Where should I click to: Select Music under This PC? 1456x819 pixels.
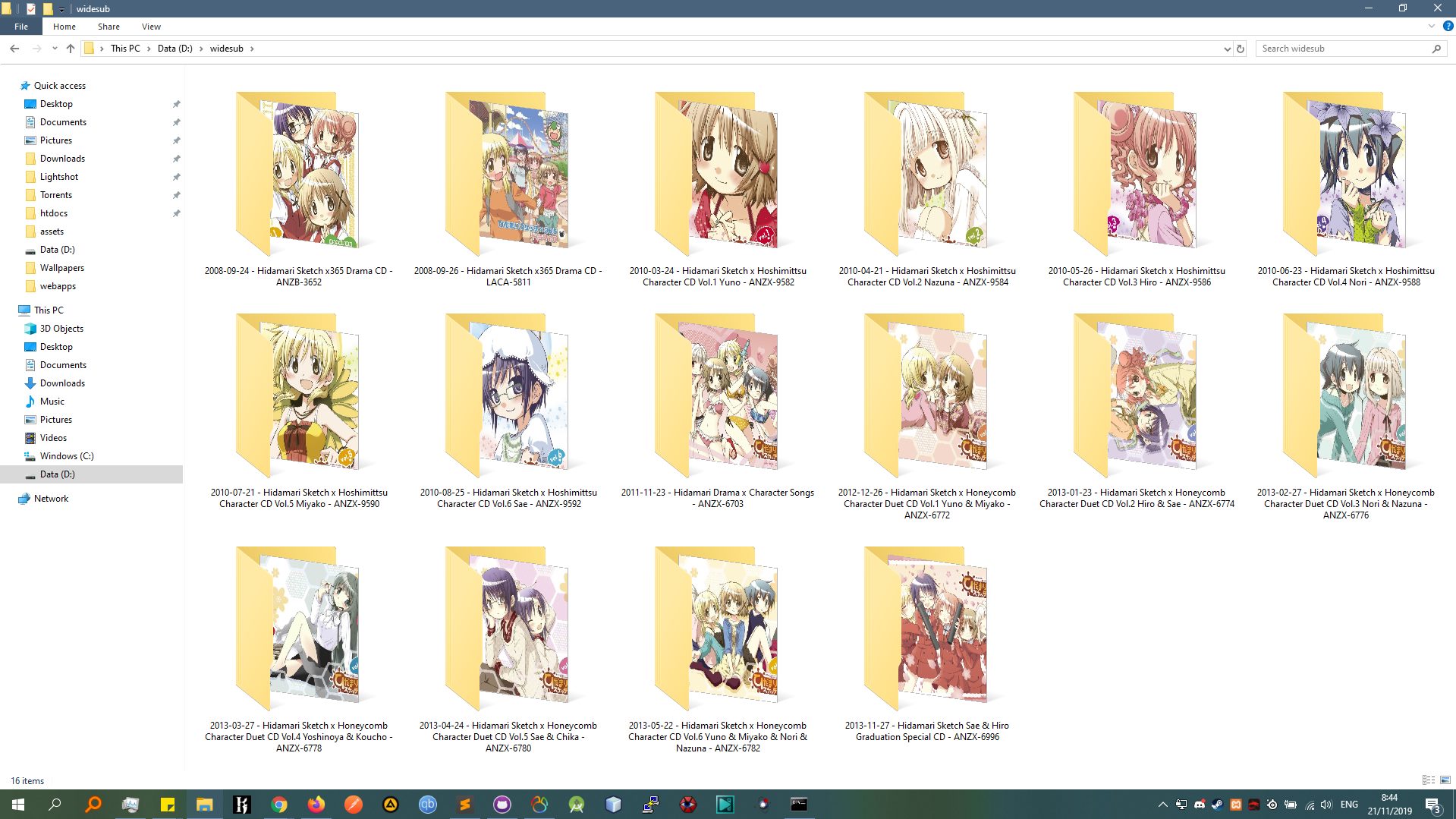pyautogui.click(x=52, y=402)
